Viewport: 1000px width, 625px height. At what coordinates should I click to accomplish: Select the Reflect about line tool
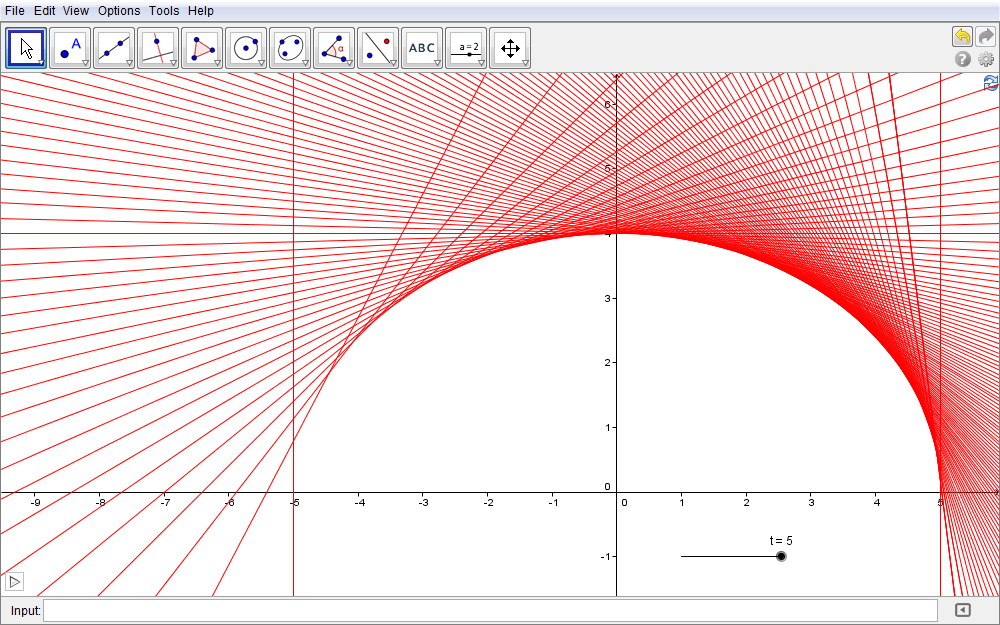(378, 47)
